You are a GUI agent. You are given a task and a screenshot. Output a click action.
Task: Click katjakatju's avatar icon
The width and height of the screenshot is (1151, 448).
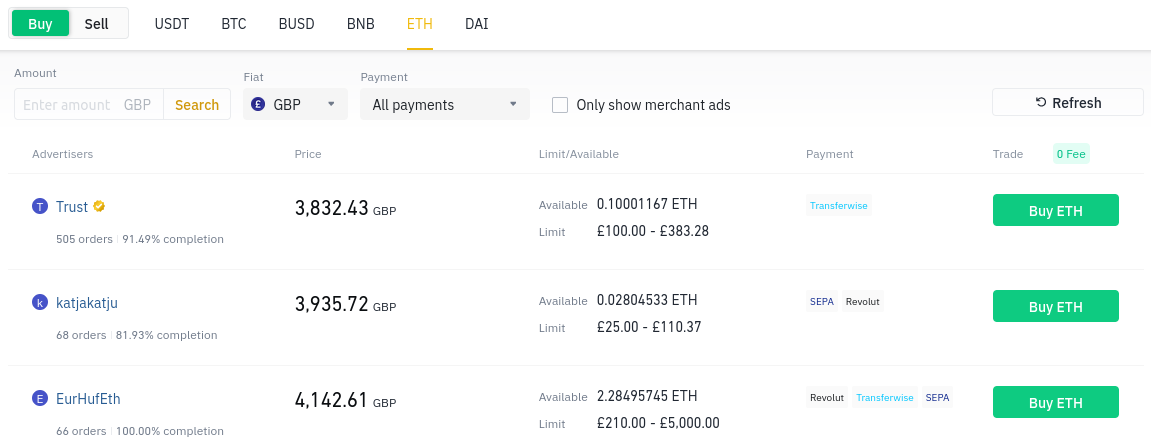40,303
